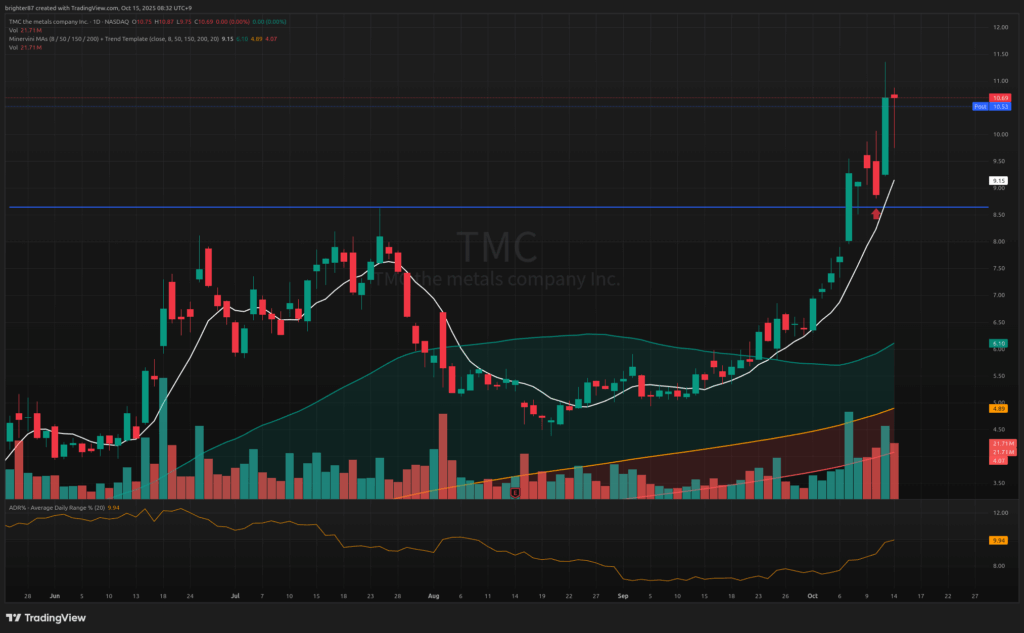Select the latest red candle at chart's right
The image size is (1024, 633).
[x=895, y=120]
